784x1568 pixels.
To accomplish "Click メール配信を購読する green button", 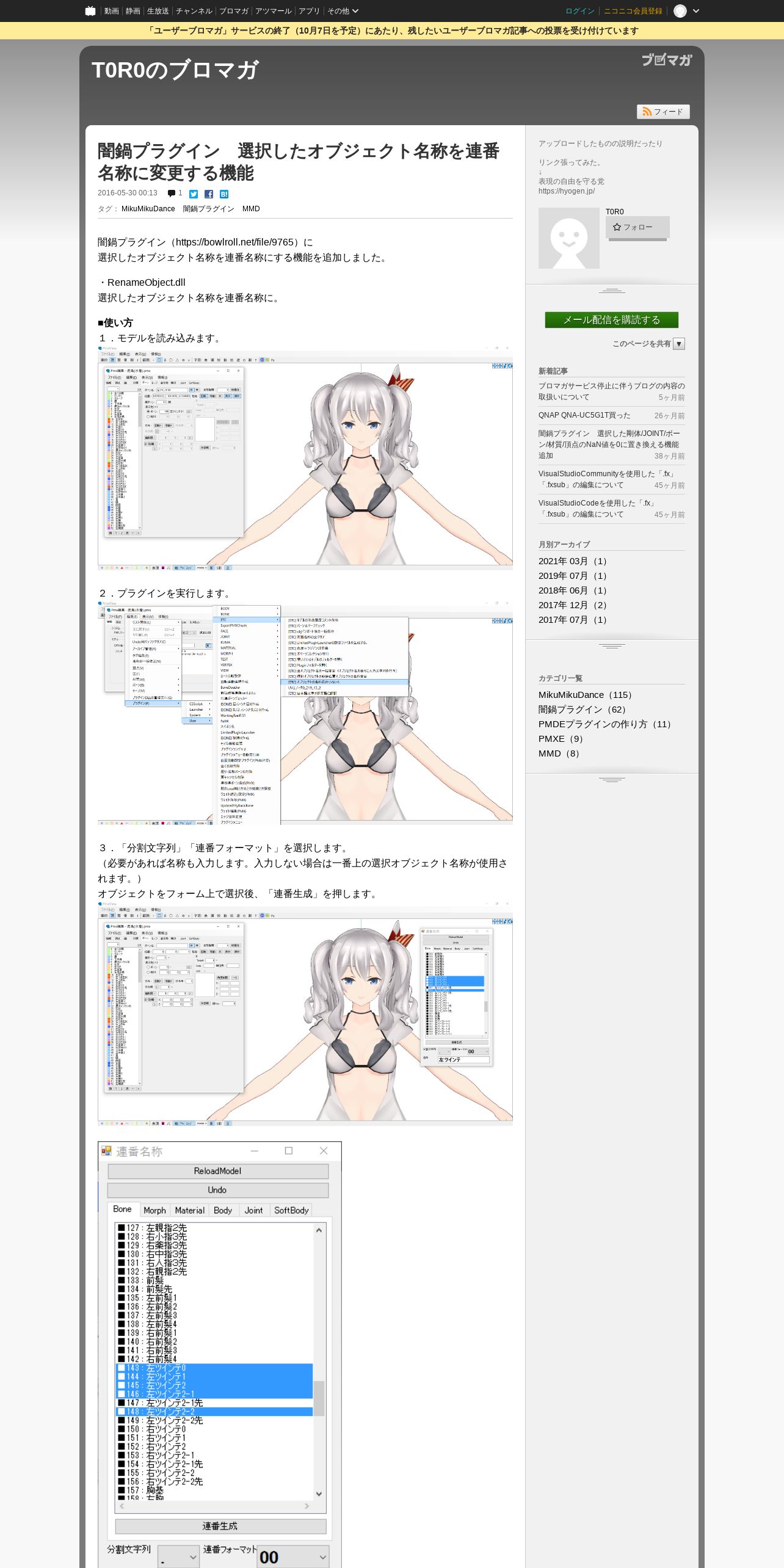I will 612,320.
